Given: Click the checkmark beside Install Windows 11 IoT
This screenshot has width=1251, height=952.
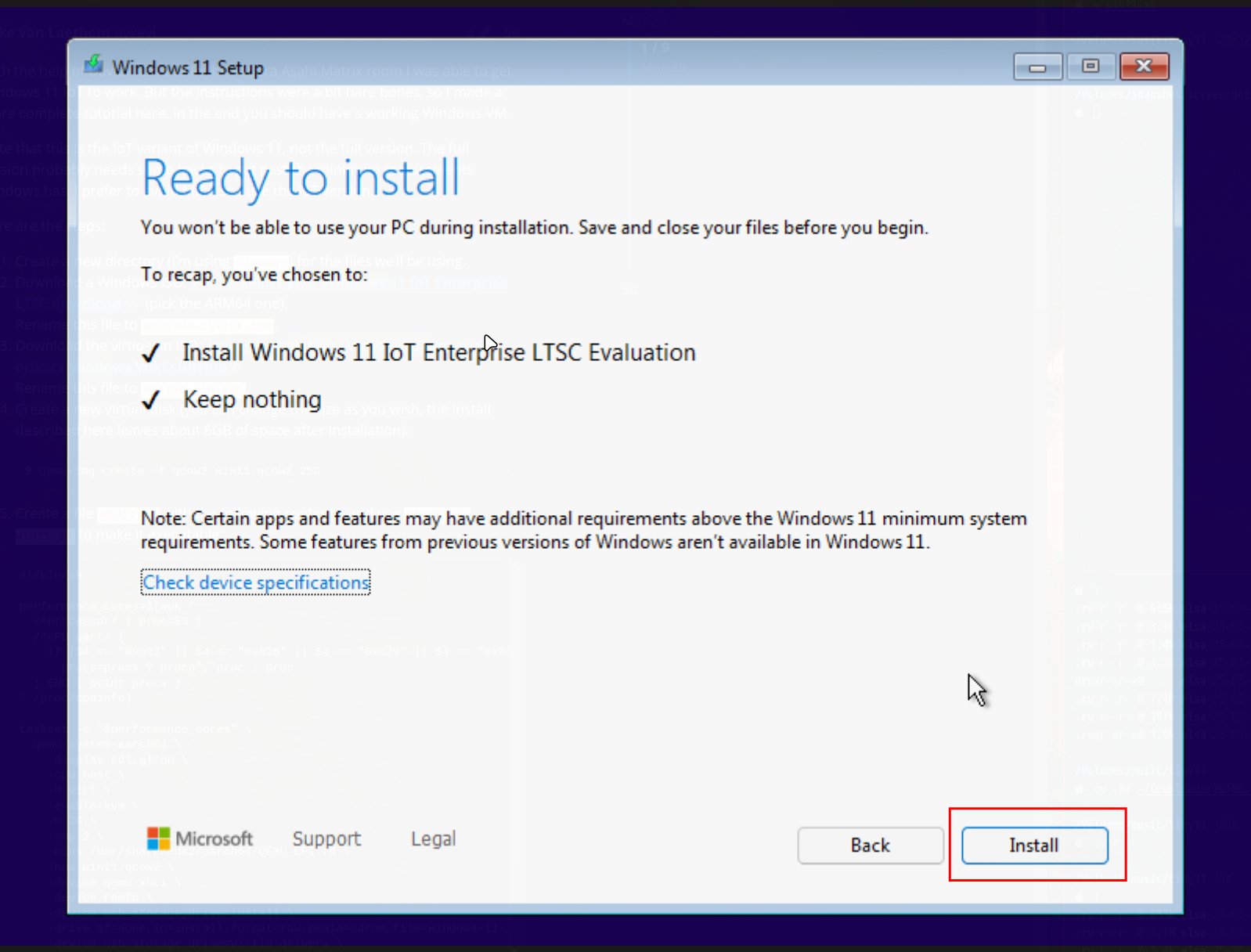Looking at the screenshot, I should (x=151, y=354).
